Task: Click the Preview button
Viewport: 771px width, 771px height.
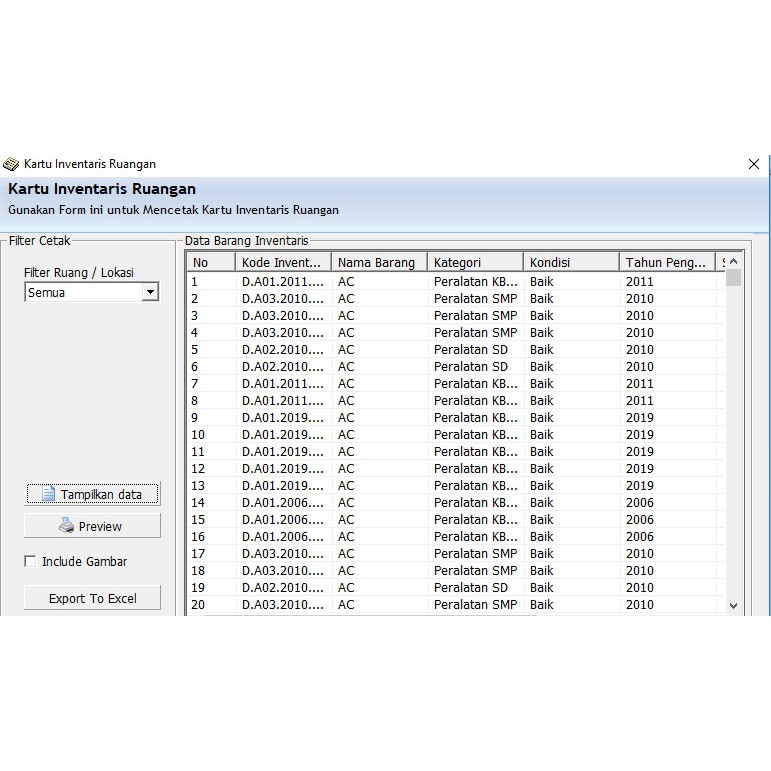Action: (92, 526)
